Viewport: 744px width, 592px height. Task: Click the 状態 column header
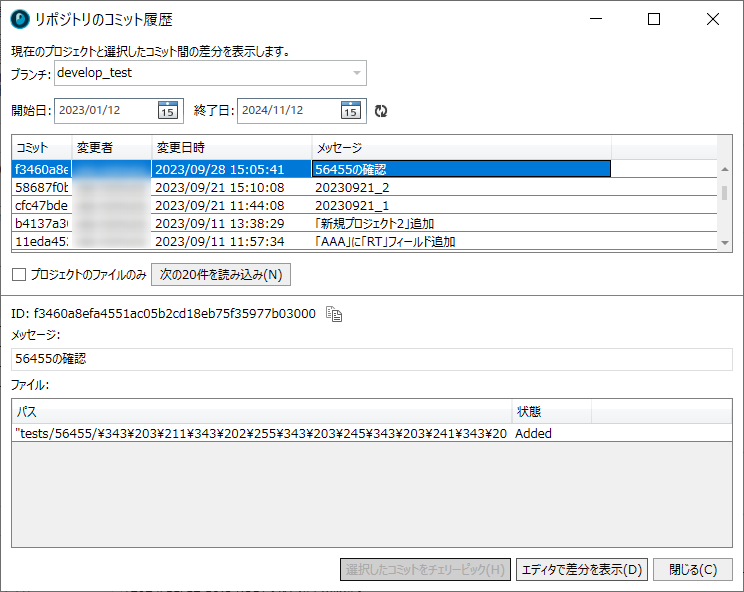[552, 411]
